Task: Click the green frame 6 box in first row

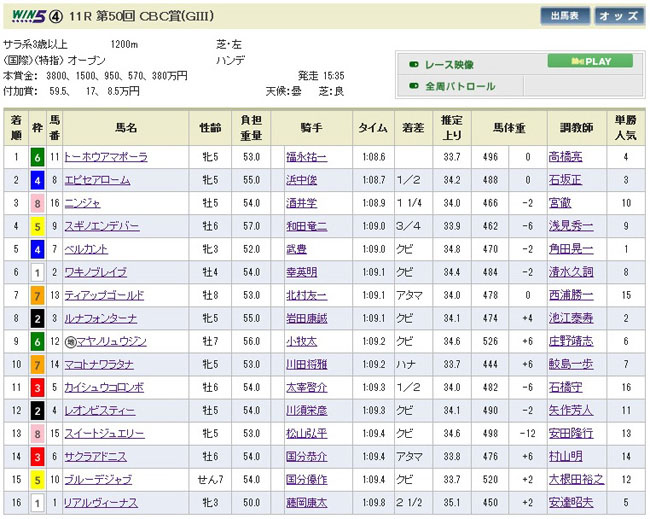Action: [37, 157]
